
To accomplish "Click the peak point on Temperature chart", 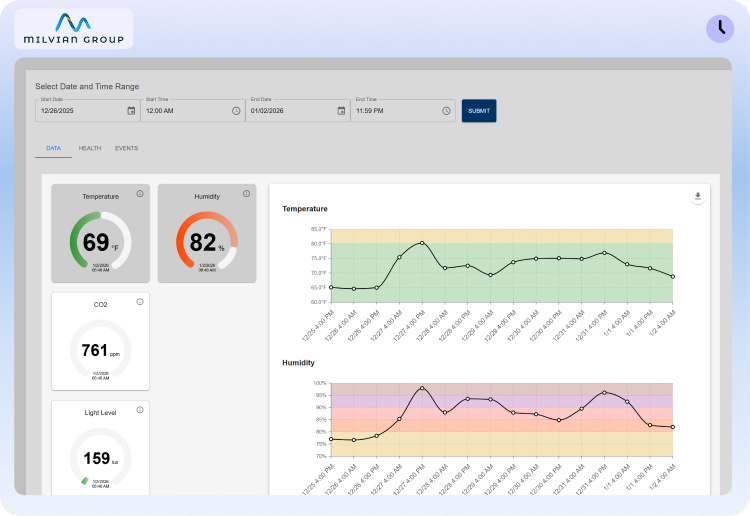I will pos(422,243).
